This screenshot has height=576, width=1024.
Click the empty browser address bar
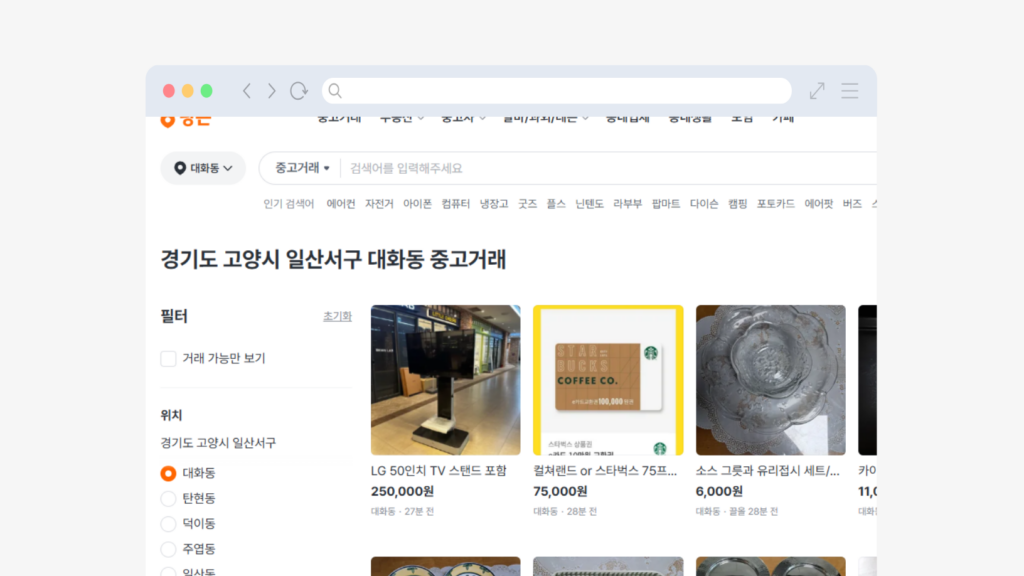[x=556, y=91]
